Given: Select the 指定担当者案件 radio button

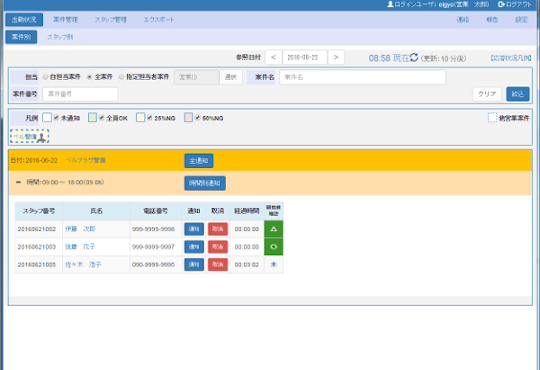Looking at the screenshot, I should 121,77.
